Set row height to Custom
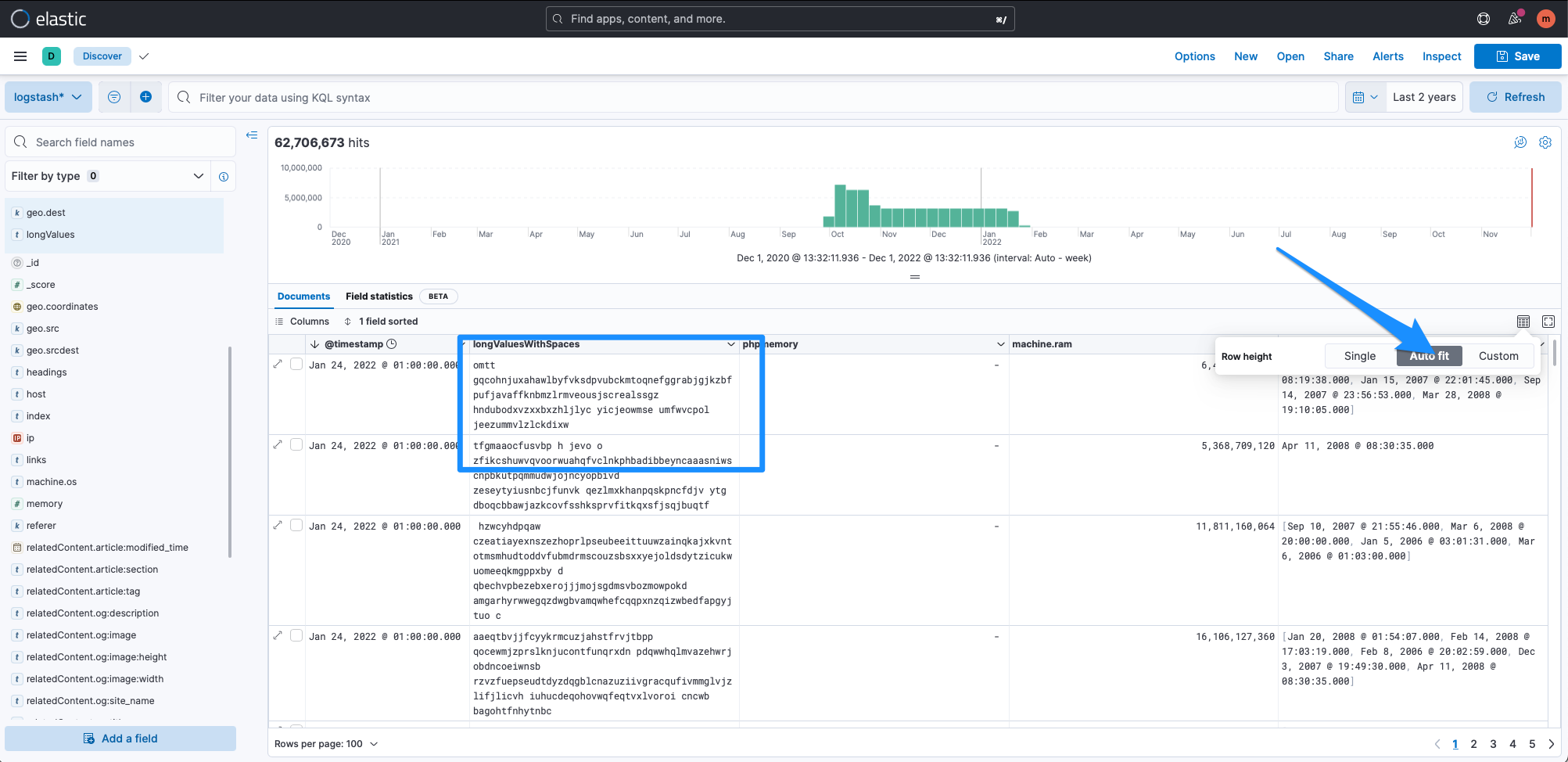The height and width of the screenshot is (762, 1568). tap(1498, 356)
